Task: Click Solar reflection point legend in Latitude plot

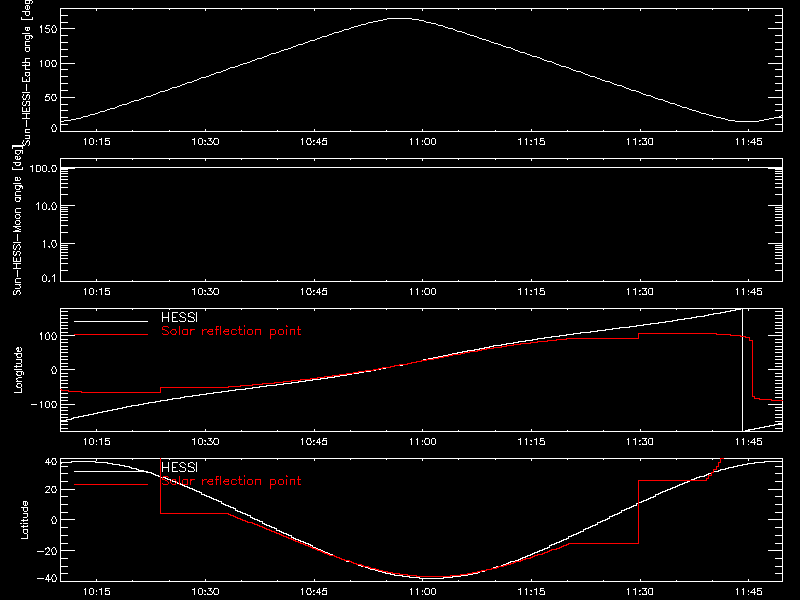Action: click(x=231, y=481)
